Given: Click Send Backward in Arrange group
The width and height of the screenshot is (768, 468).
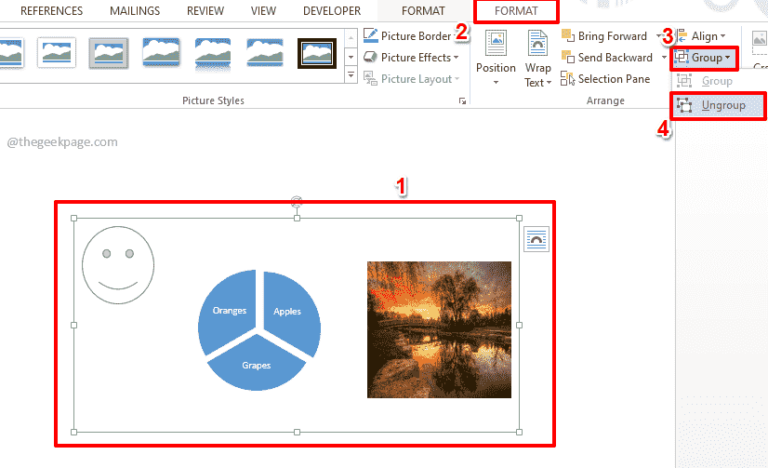Looking at the screenshot, I should pos(609,57).
